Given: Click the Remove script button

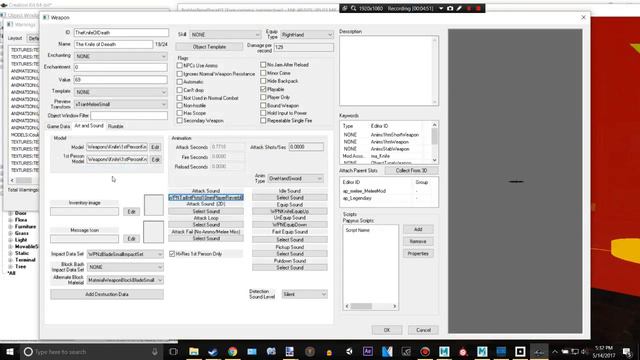Looking at the screenshot, I should [418, 241].
